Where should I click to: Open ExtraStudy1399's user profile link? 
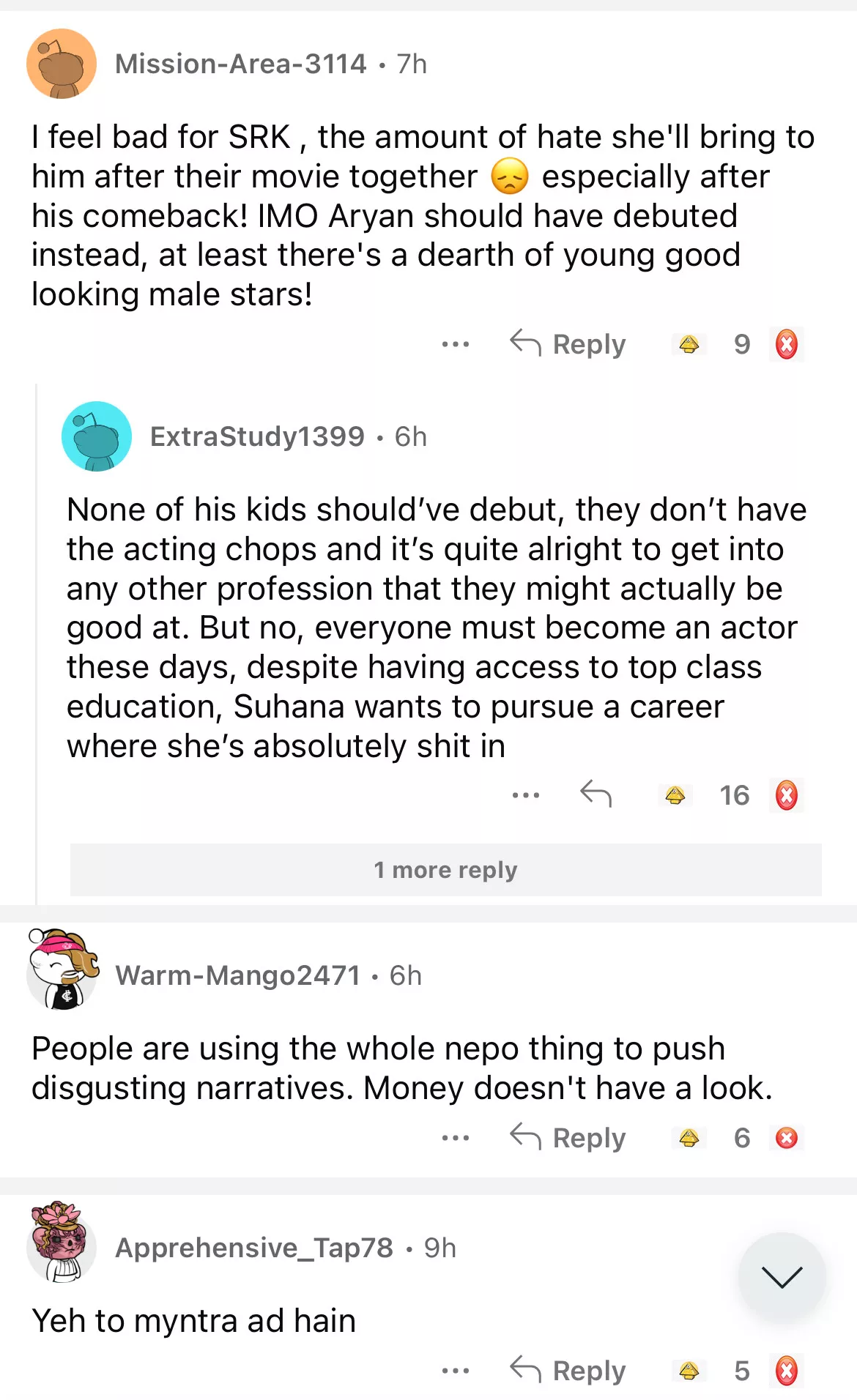point(257,436)
